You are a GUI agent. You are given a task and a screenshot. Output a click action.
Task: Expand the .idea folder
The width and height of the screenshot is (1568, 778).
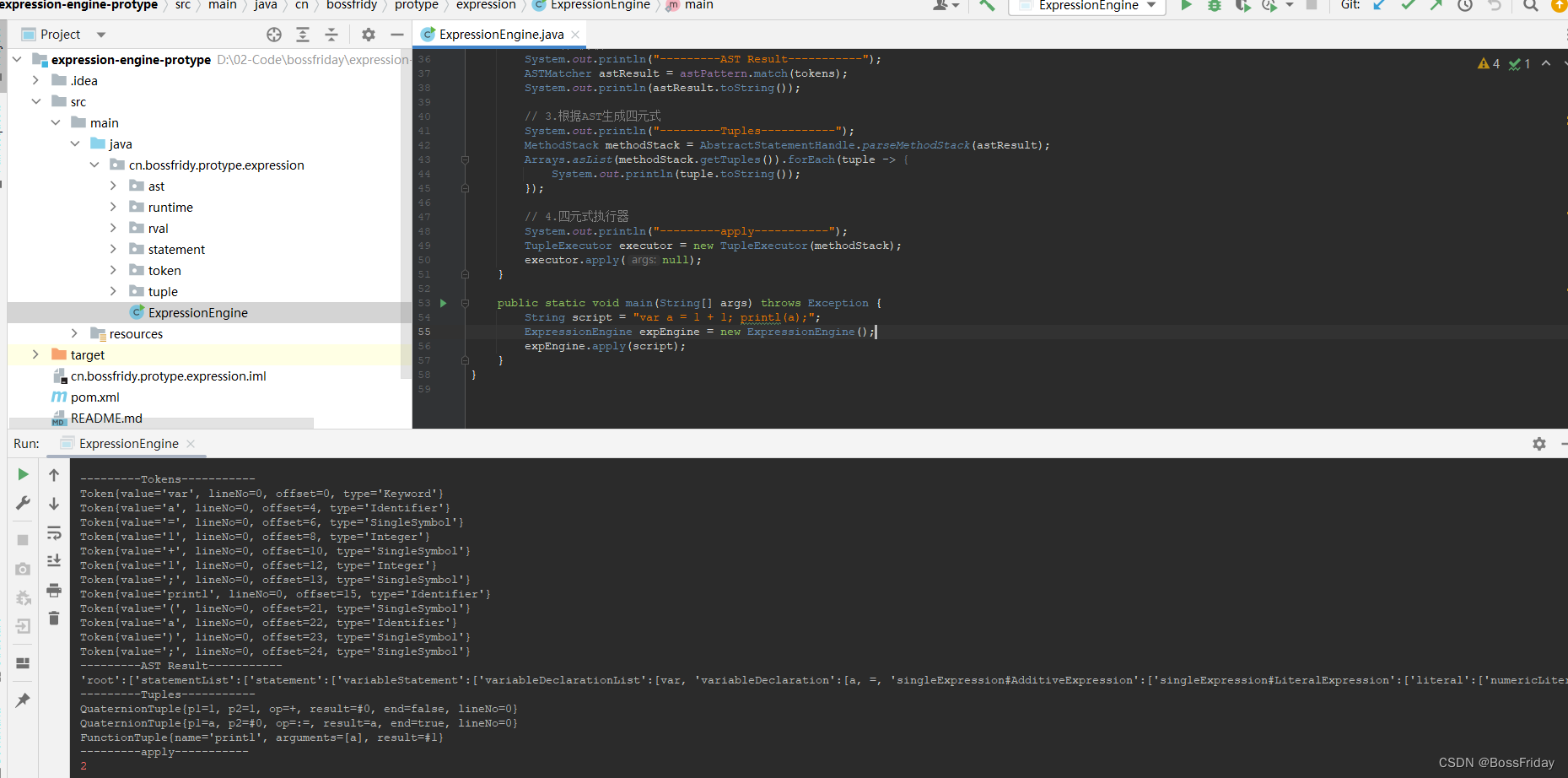click(35, 80)
